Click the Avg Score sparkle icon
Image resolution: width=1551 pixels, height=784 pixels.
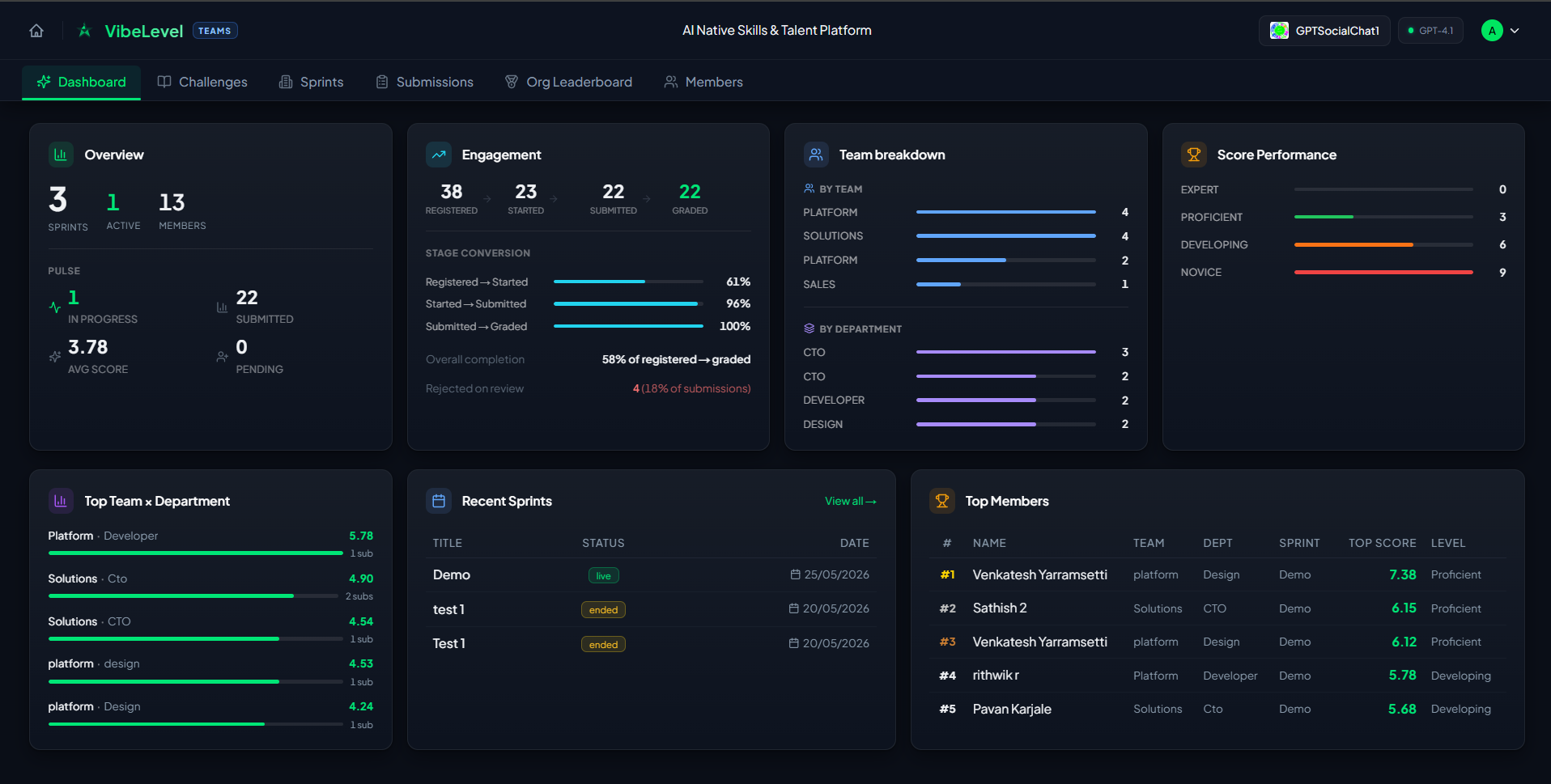click(x=55, y=357)
